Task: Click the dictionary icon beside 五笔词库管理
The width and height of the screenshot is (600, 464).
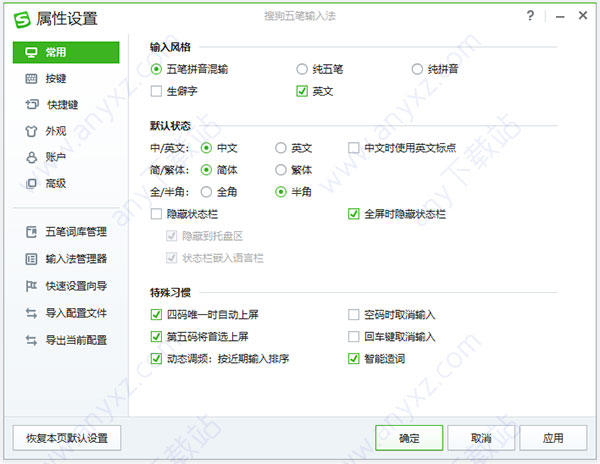Action: click(31, 232)
